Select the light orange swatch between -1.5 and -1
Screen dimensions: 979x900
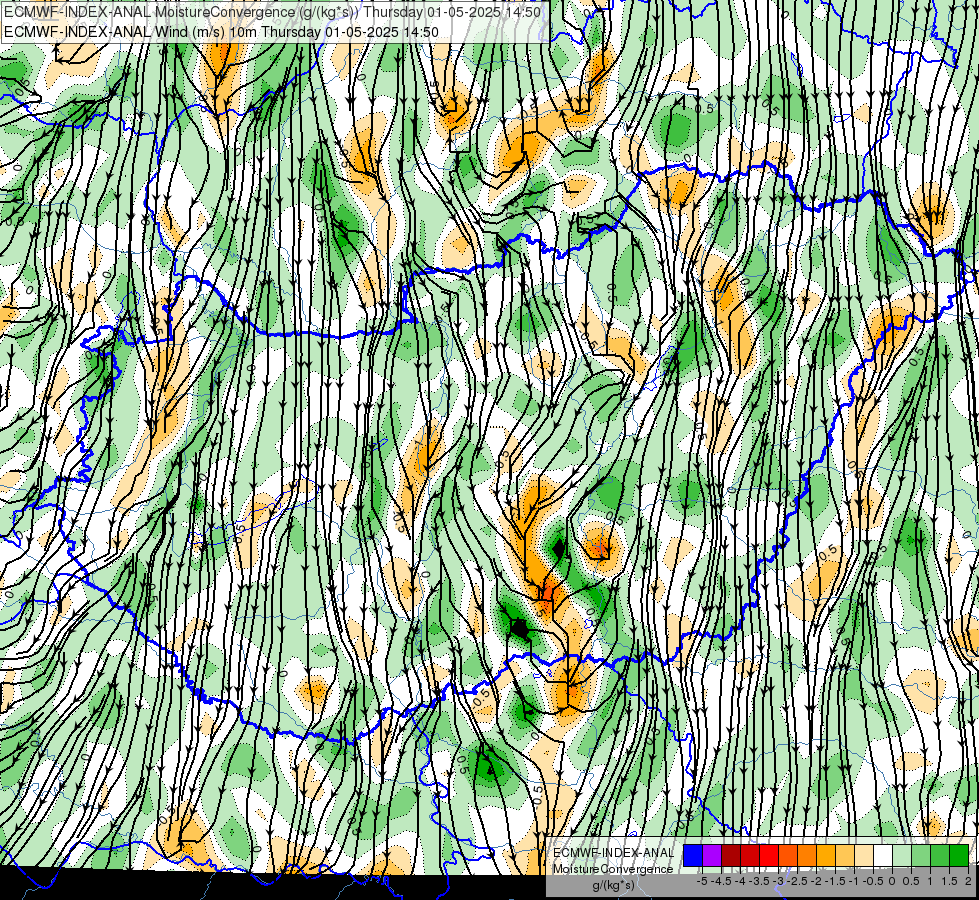(845, 855)
